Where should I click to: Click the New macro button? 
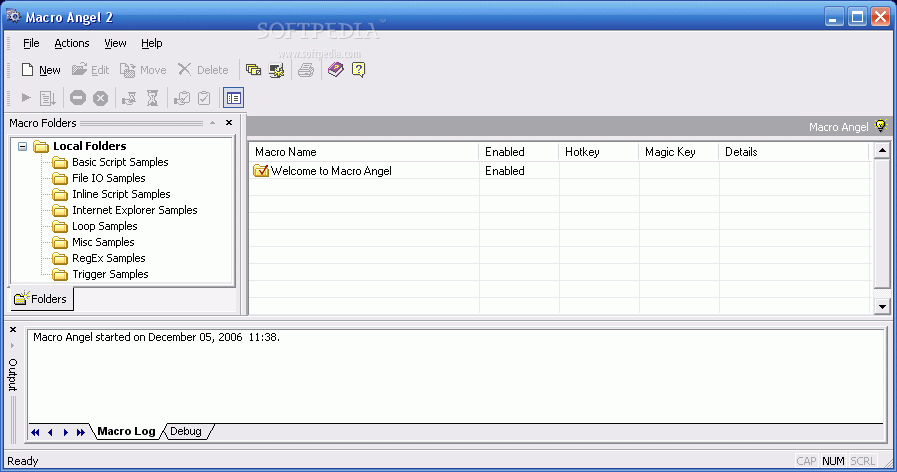[41, 70]
